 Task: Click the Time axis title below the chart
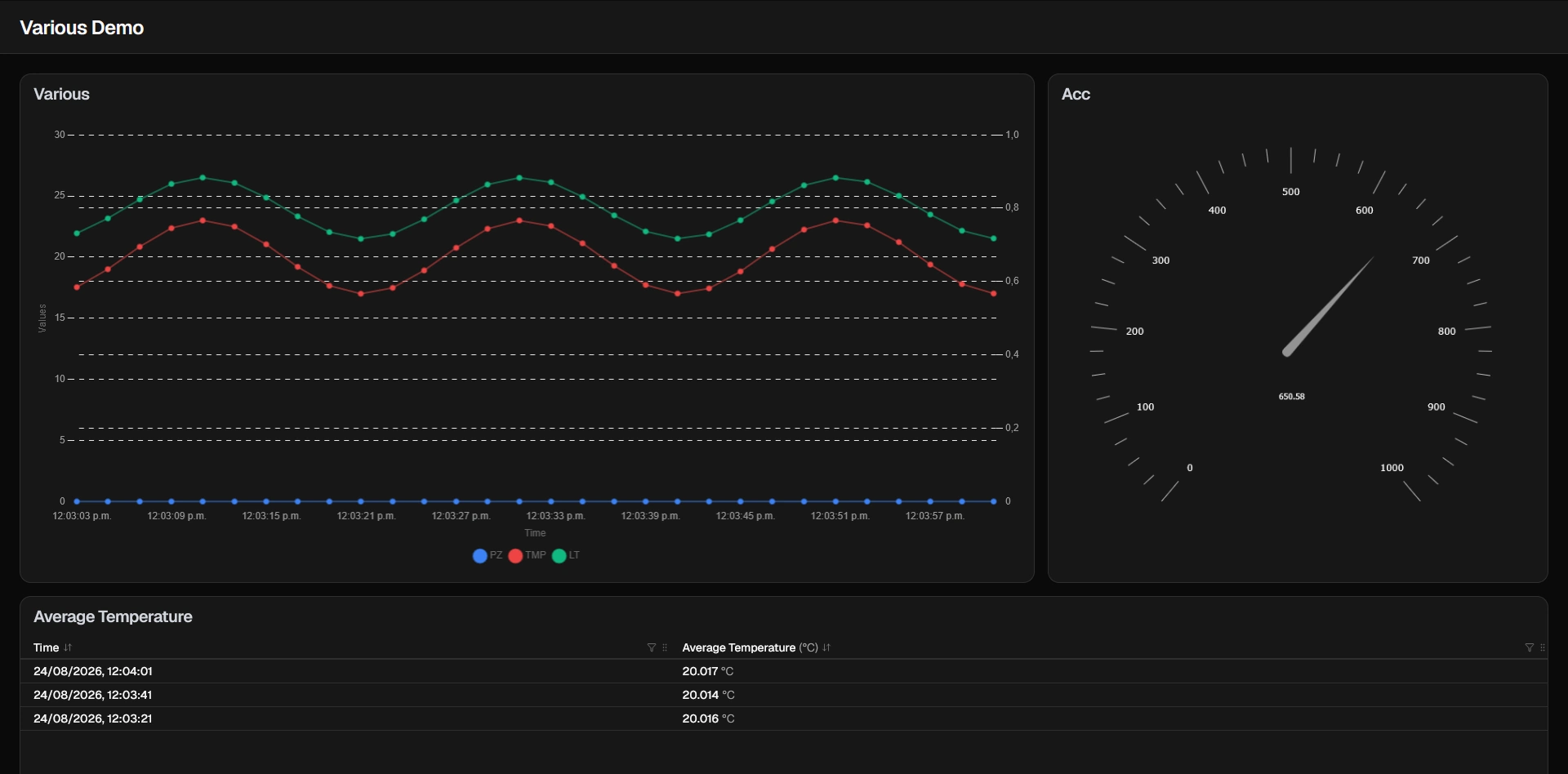click(x=535, y=533)
